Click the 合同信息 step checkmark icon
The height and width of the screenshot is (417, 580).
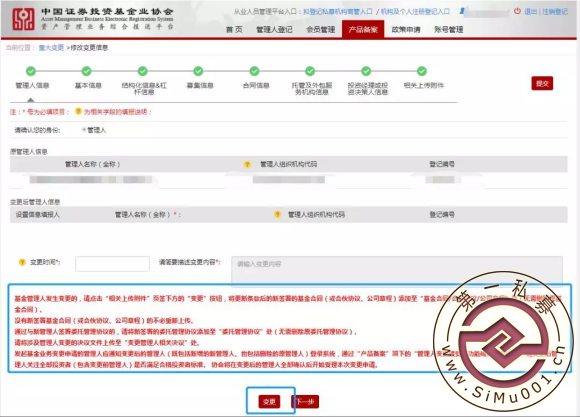pyautogui.click(x=254, y=71)
